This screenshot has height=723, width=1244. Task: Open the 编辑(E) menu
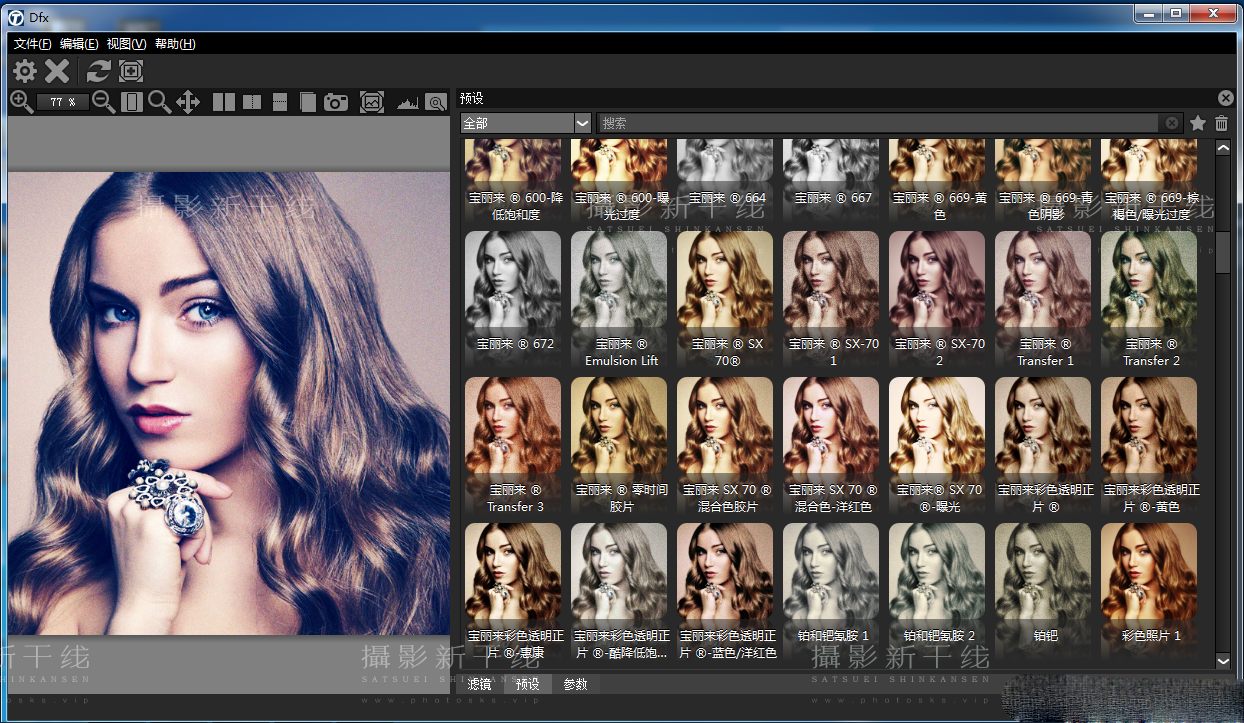(x=79, y=44)
